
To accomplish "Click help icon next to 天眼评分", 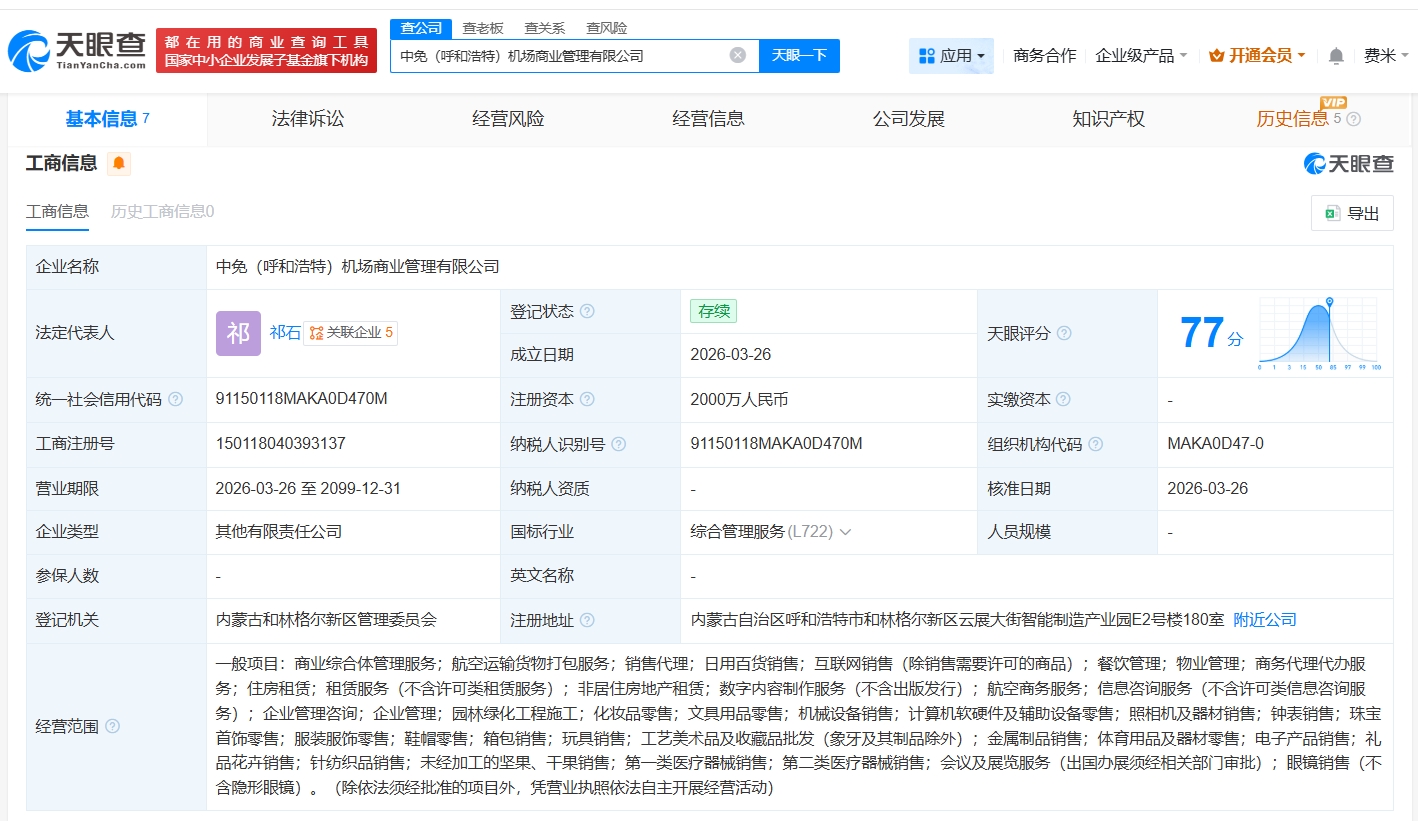I will click(1064, 333).
